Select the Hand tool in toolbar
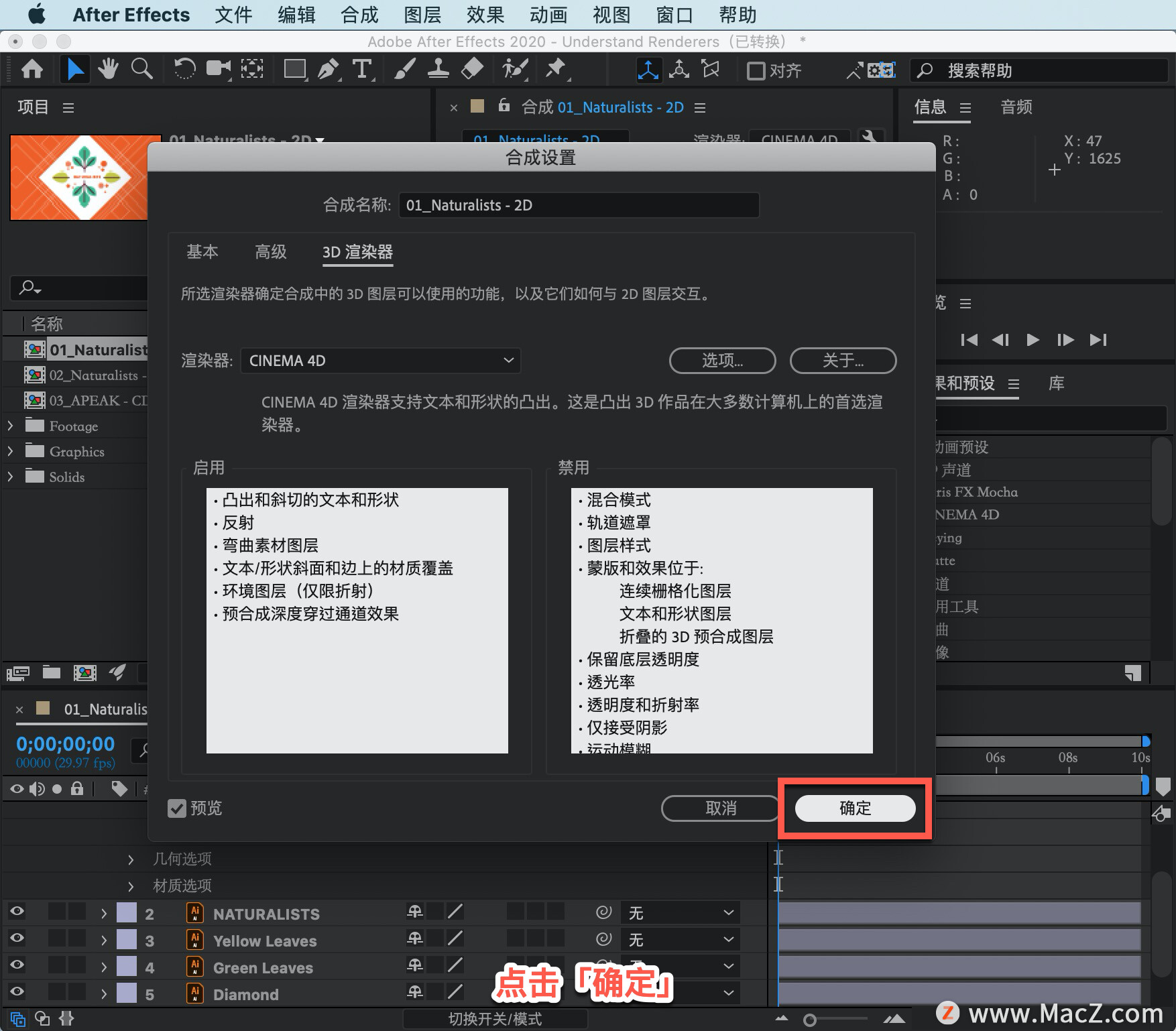This screenshot has height=1031, width=1176. (x=108, y=69)
